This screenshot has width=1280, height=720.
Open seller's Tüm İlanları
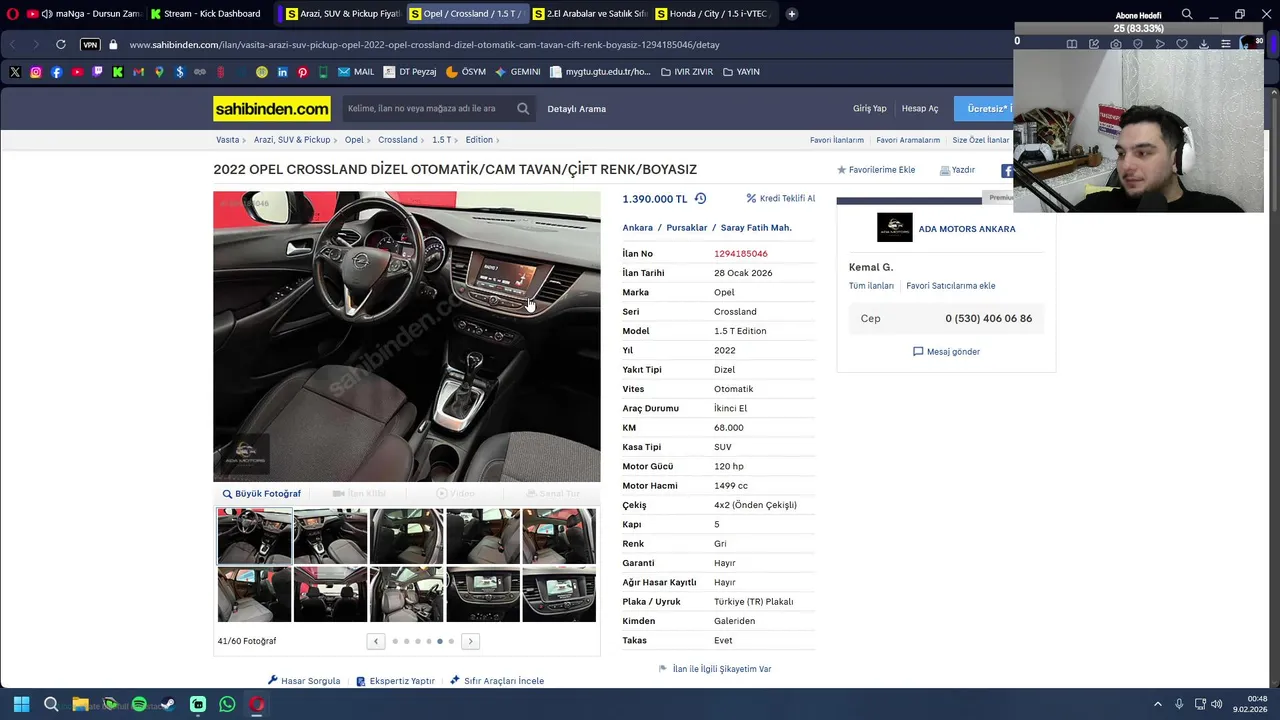[x=871, y=286]
